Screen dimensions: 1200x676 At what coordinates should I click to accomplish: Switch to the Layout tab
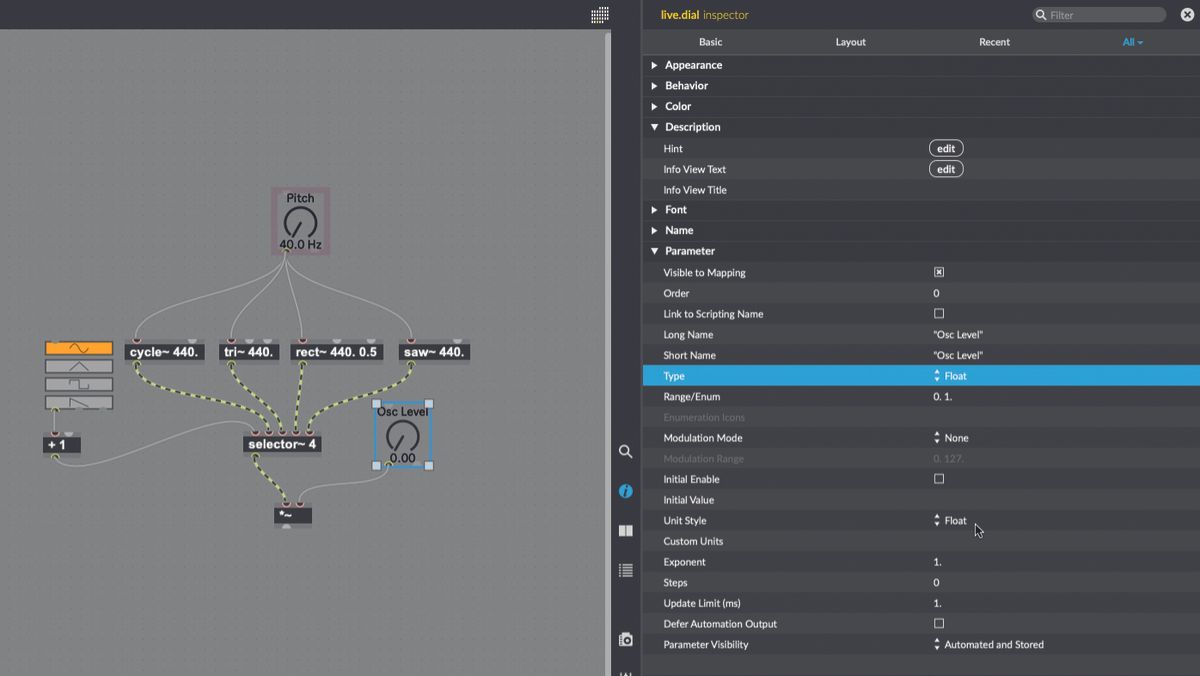(851, 42)
